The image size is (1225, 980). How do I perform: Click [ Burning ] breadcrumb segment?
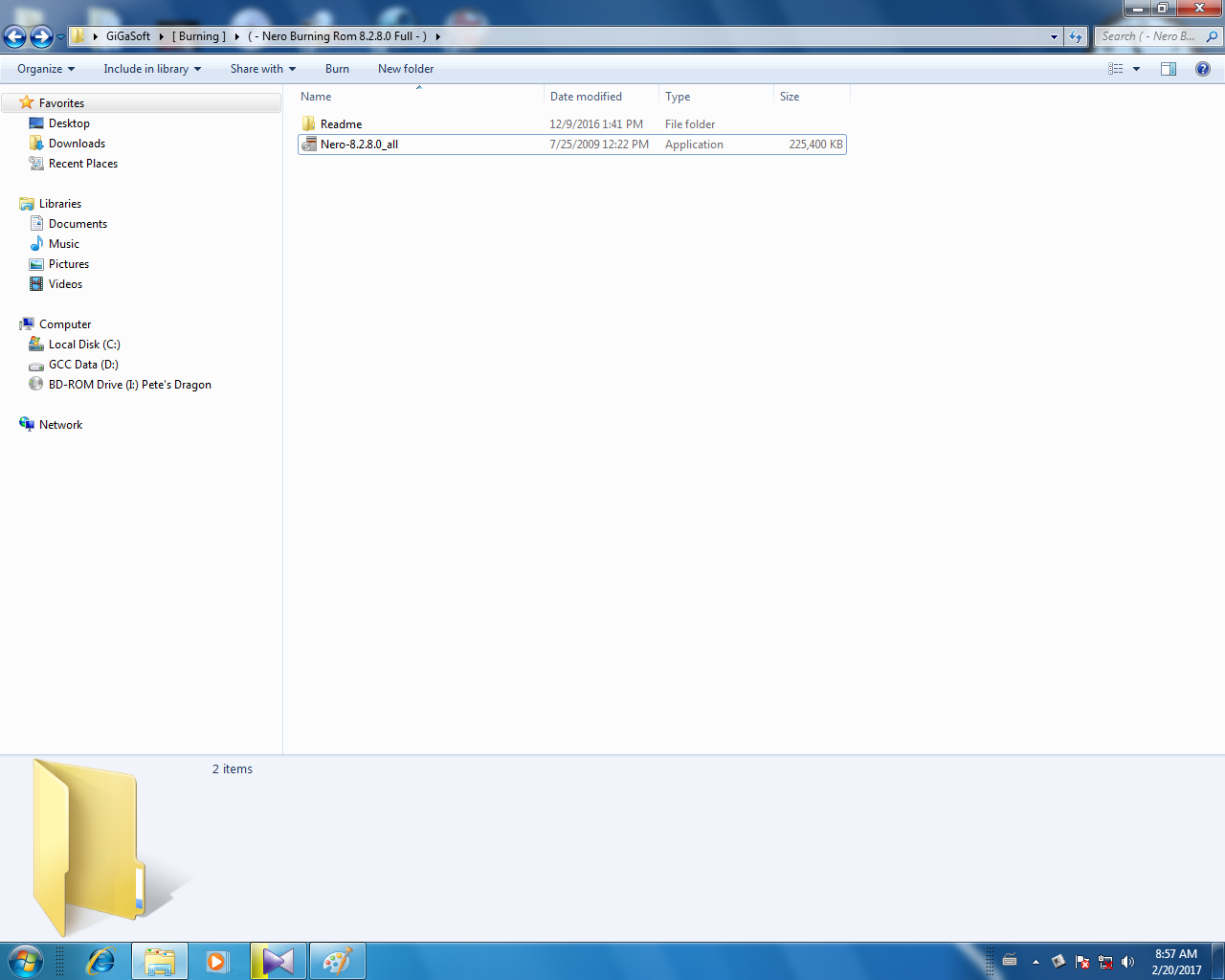point(199,36)
